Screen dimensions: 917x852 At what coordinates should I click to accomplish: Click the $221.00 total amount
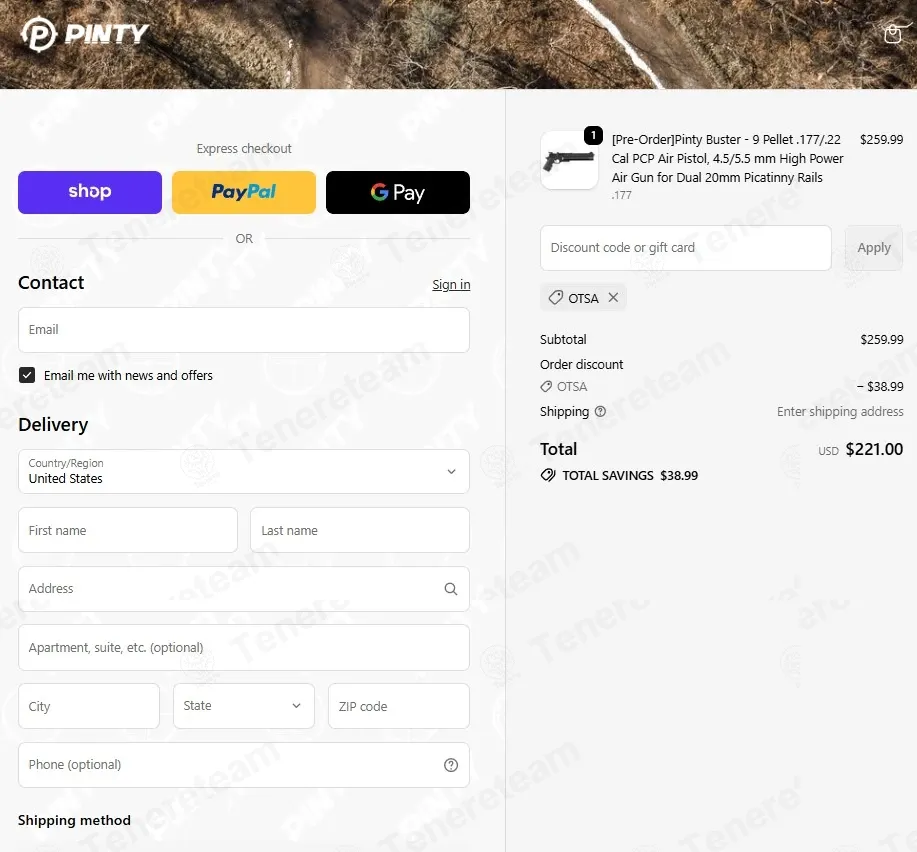pyautogui.click(x=874, y=449)
